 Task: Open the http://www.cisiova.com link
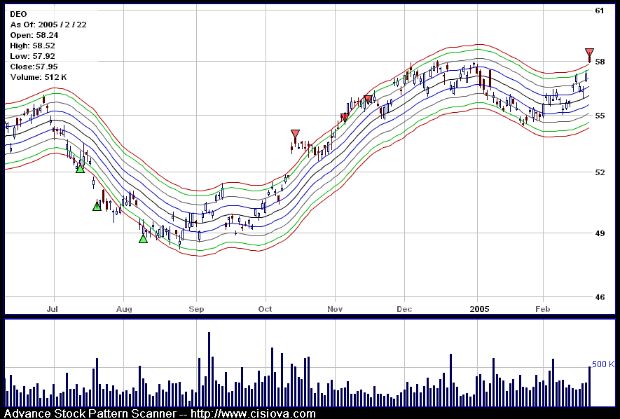(x=253, y=414)
